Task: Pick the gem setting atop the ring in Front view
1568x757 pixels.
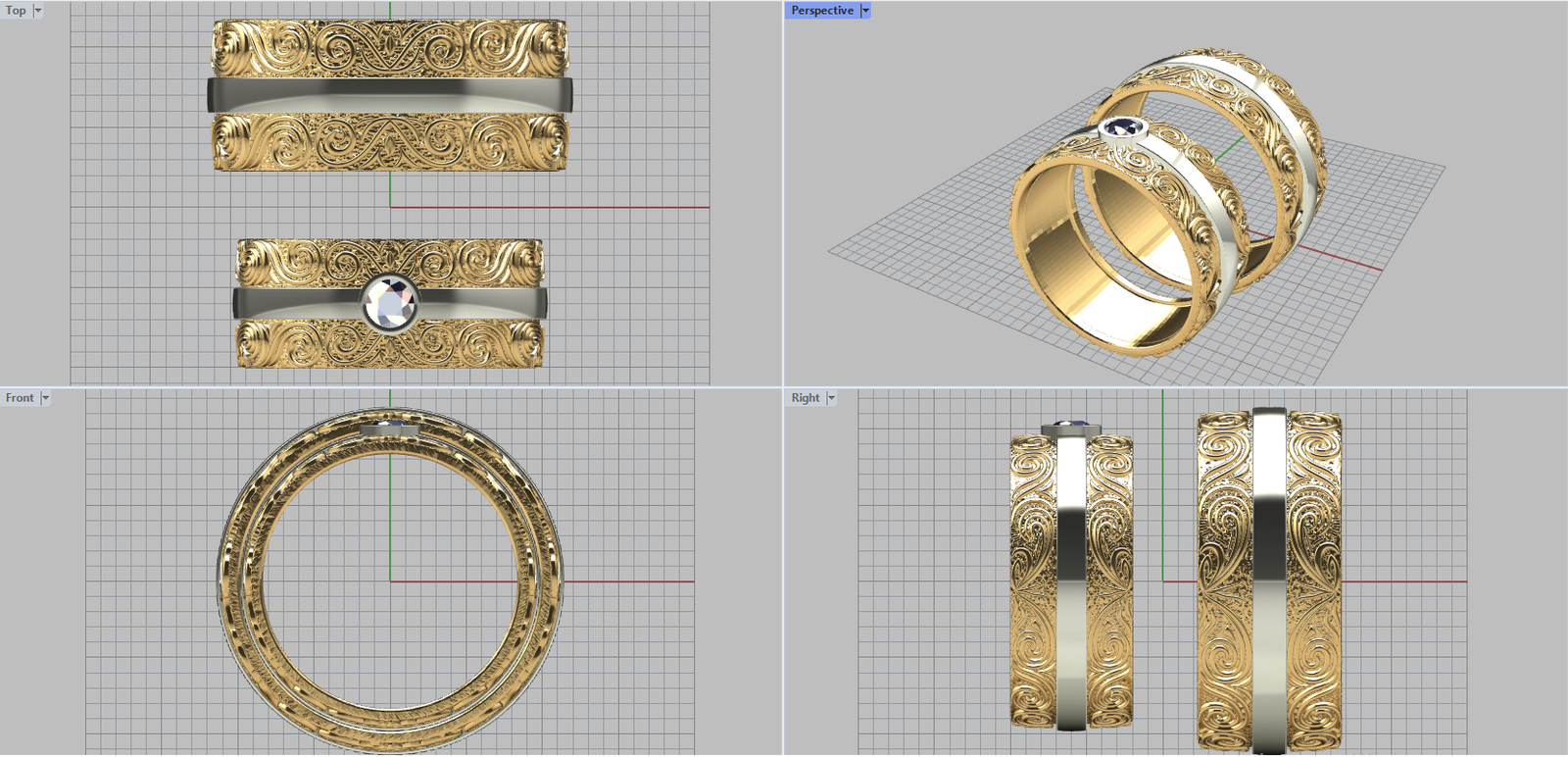Action: (390, 428)
